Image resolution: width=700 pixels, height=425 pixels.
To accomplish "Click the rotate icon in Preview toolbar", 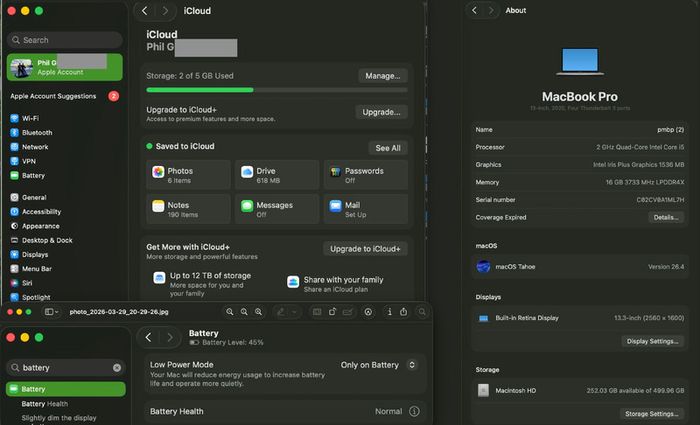I will pyautogui.click(x=332, y=312).
